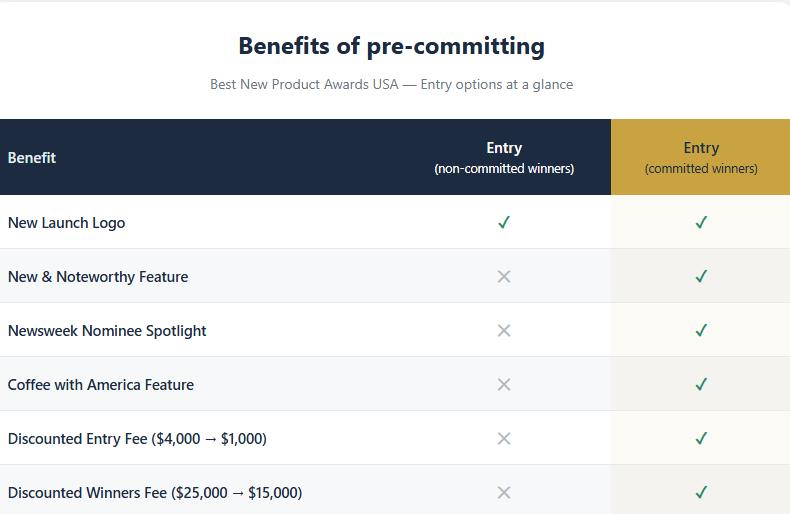790x514 pixels.
Task: Select the Benefit column header
Action: [x=32, y=158]
